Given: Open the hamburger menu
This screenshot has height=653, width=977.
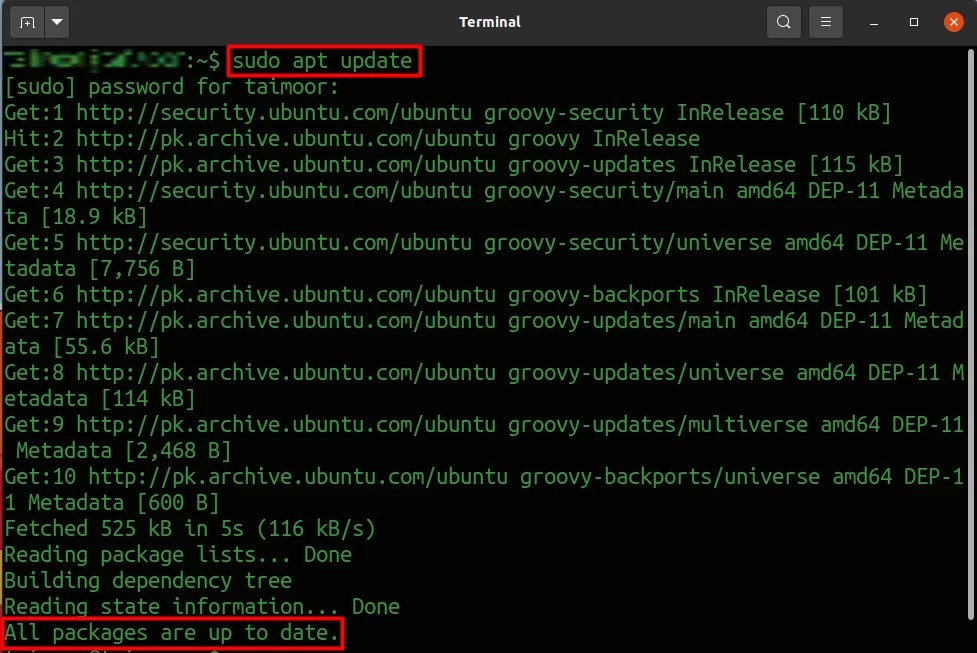Looking at the screenshot, I should coord(825,21).
